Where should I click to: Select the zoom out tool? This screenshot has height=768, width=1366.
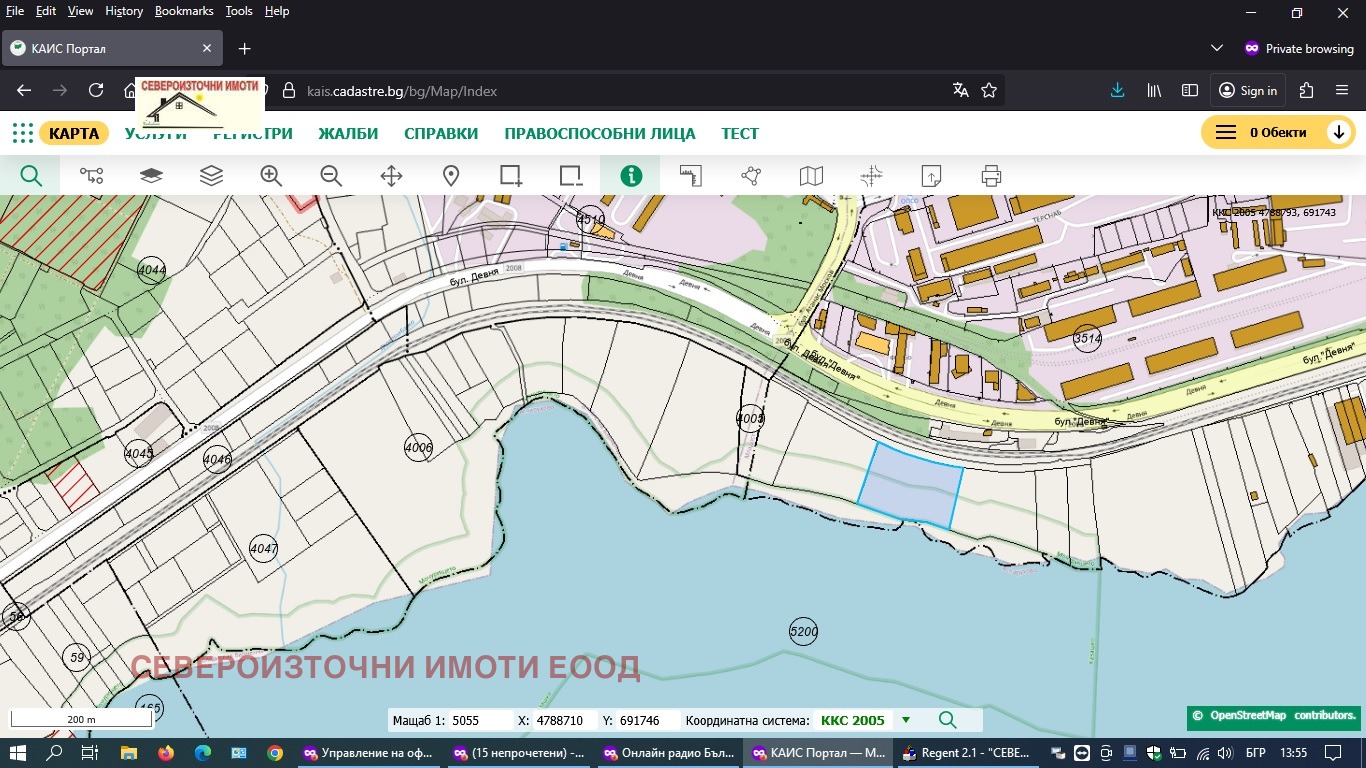[x=330, y=175]
